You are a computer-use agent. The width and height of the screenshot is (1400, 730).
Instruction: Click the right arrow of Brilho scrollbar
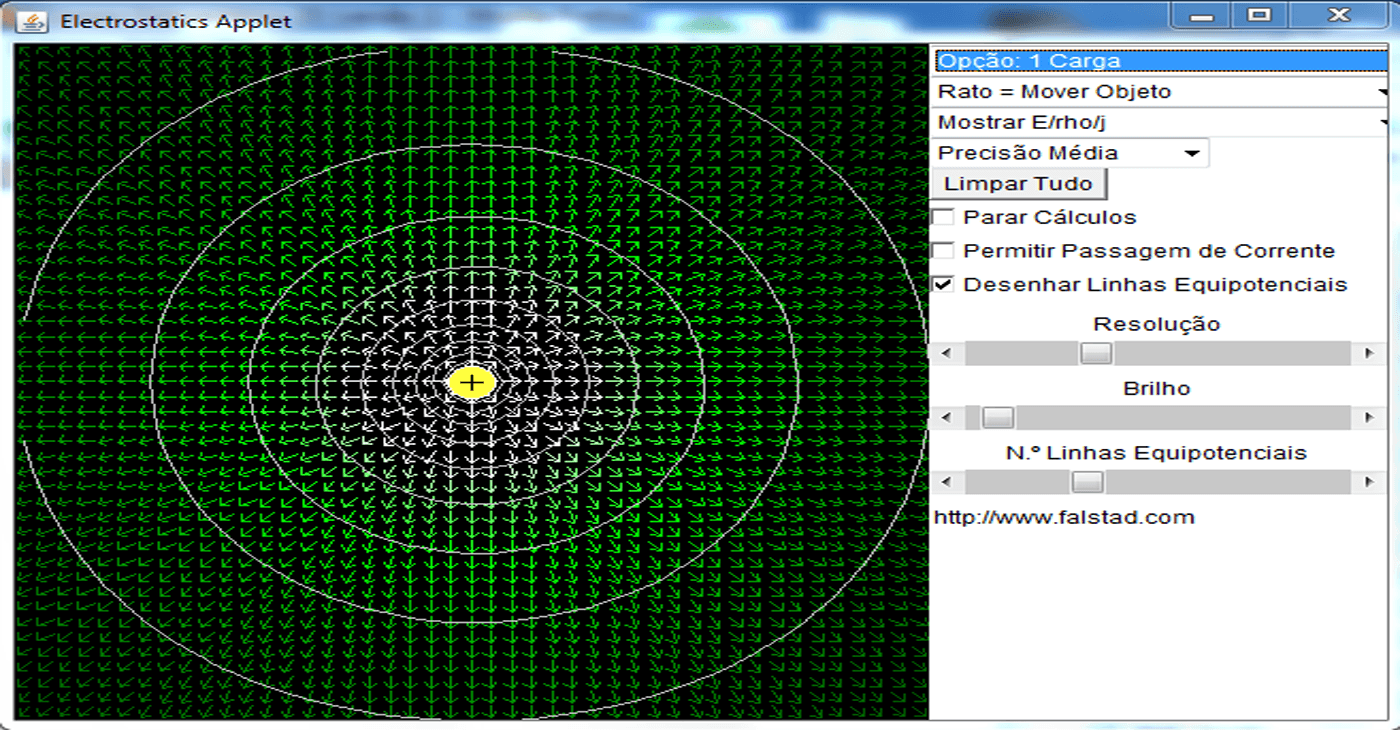coord(1369,418)
